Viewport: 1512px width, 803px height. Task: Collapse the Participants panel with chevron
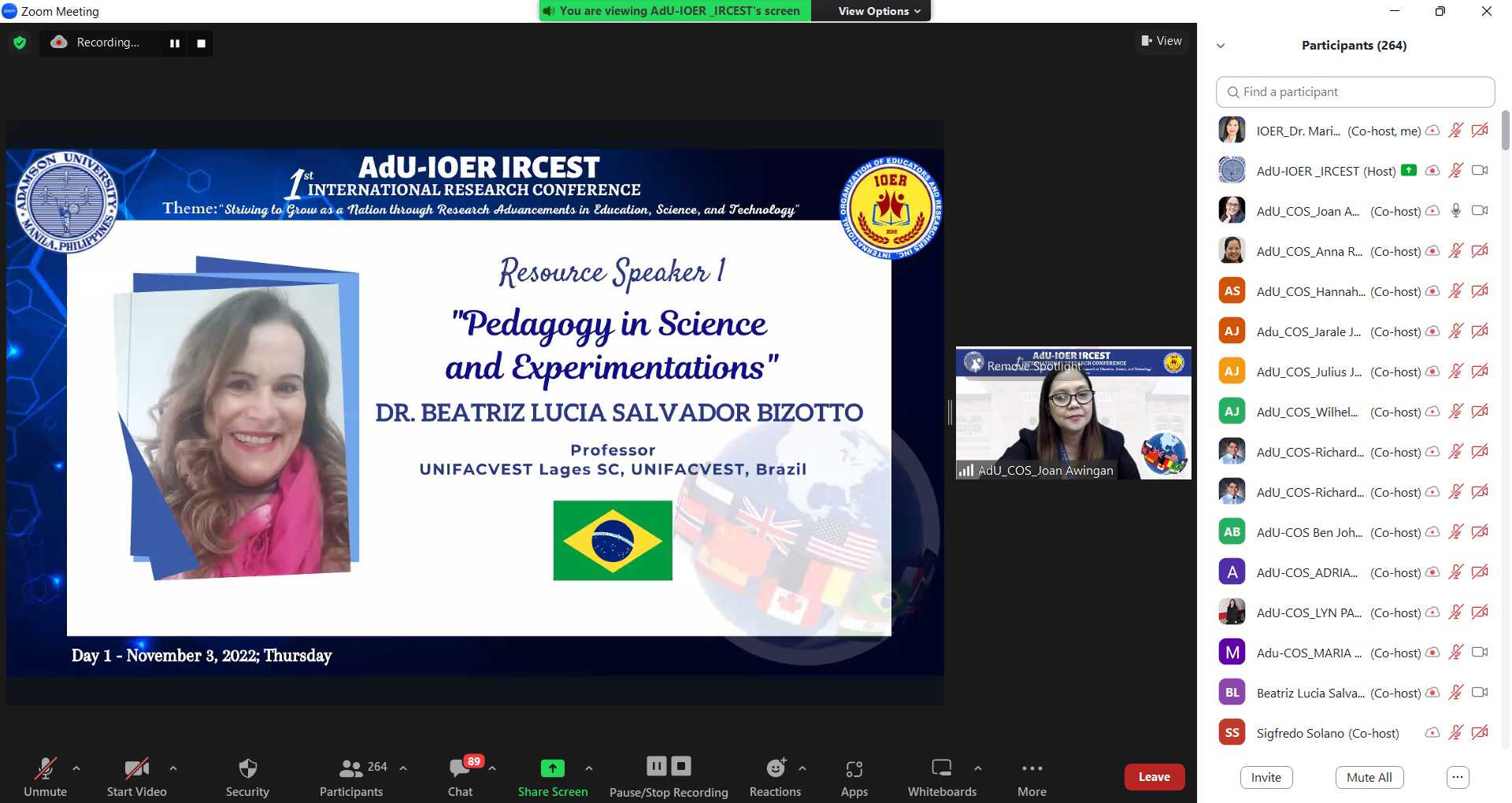pos(1221,46)
